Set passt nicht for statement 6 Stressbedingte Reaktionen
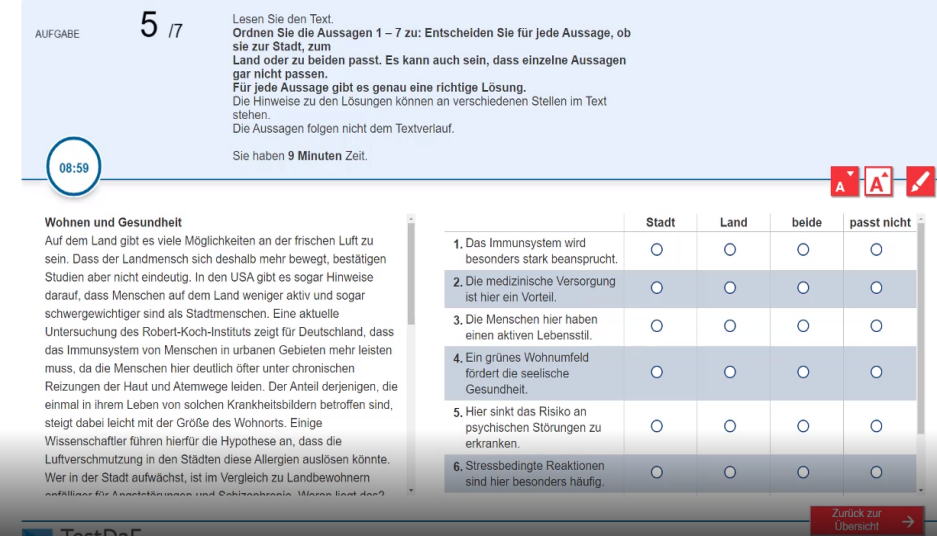The height and width of the screenshot is (536, 937). point(876,473)
